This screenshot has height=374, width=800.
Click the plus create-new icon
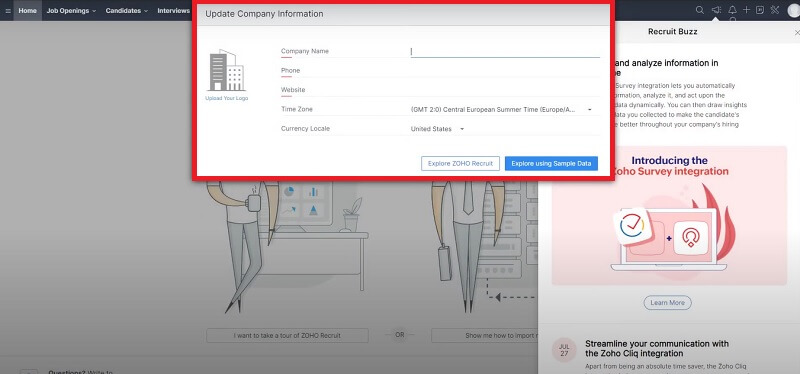coord(746,10)
